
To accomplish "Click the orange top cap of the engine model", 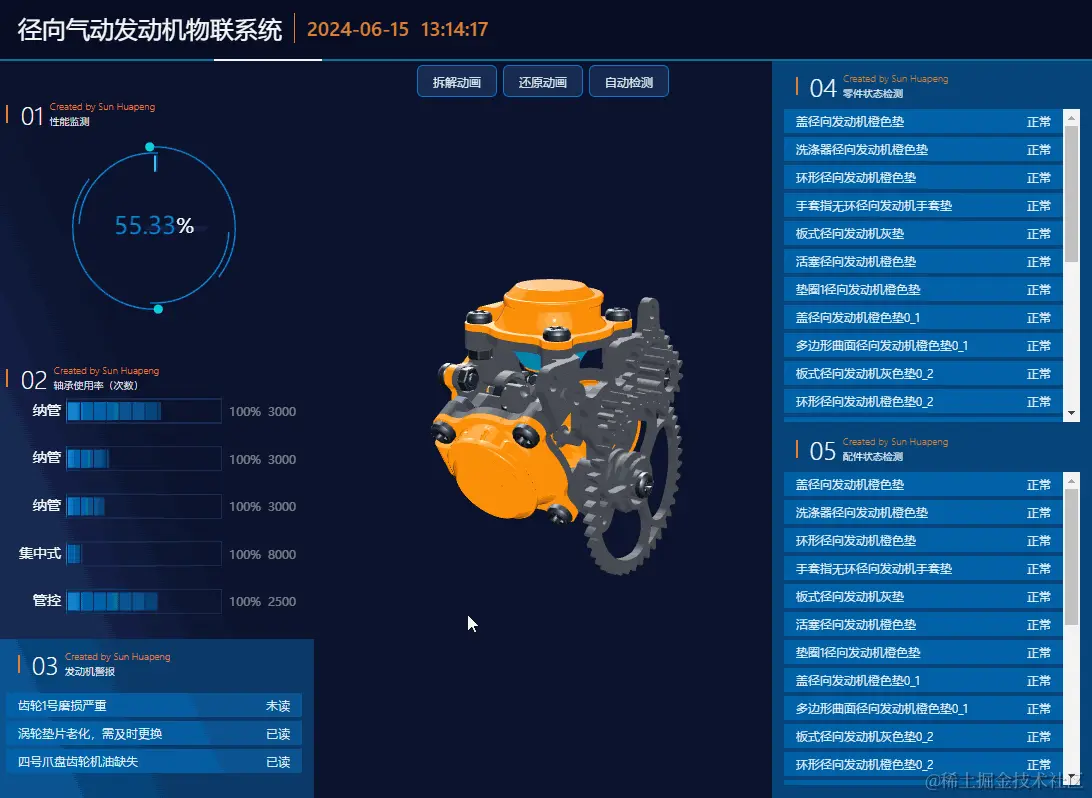I will 552,300.
